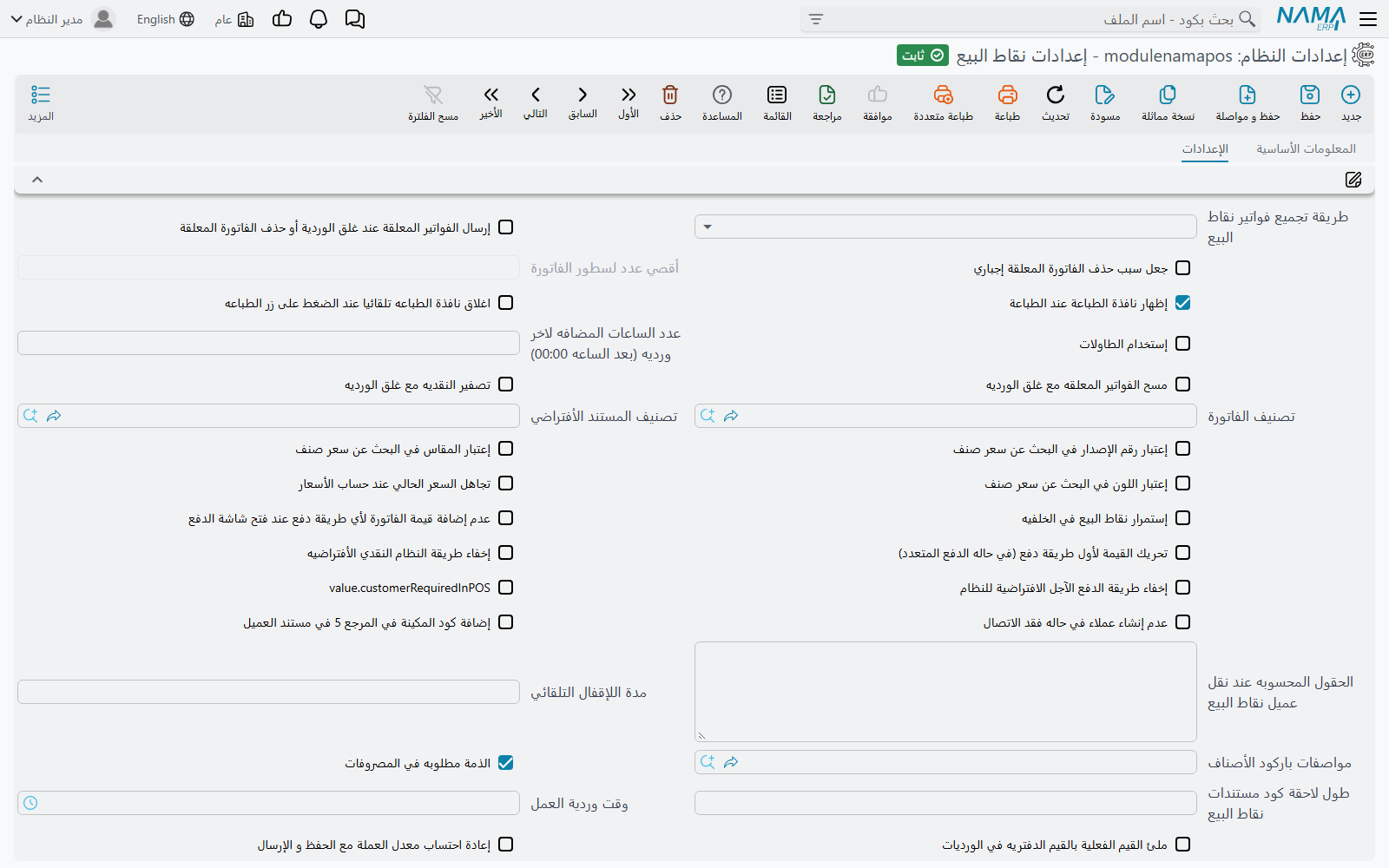Click the ثابت status badge

point(923,56)
